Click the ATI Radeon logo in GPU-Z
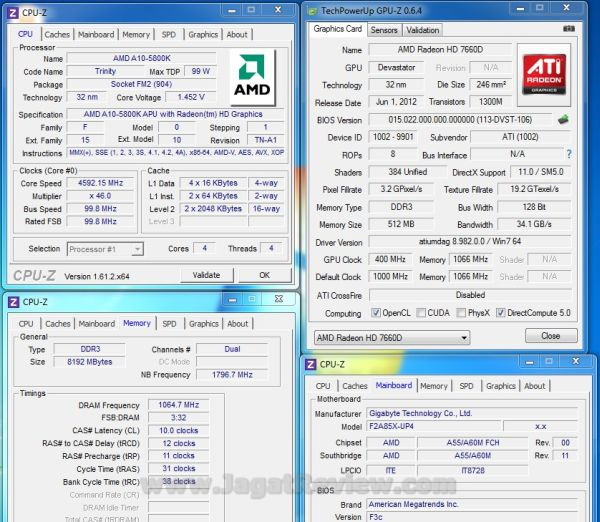Viewport: 600px width, 522px height. pos(544,75)
